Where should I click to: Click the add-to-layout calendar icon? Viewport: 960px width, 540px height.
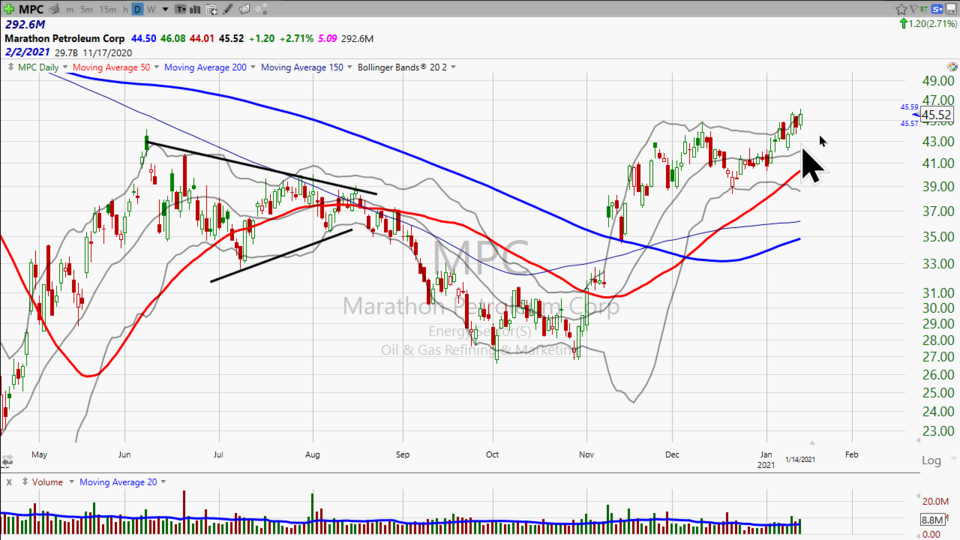point(211,9)
